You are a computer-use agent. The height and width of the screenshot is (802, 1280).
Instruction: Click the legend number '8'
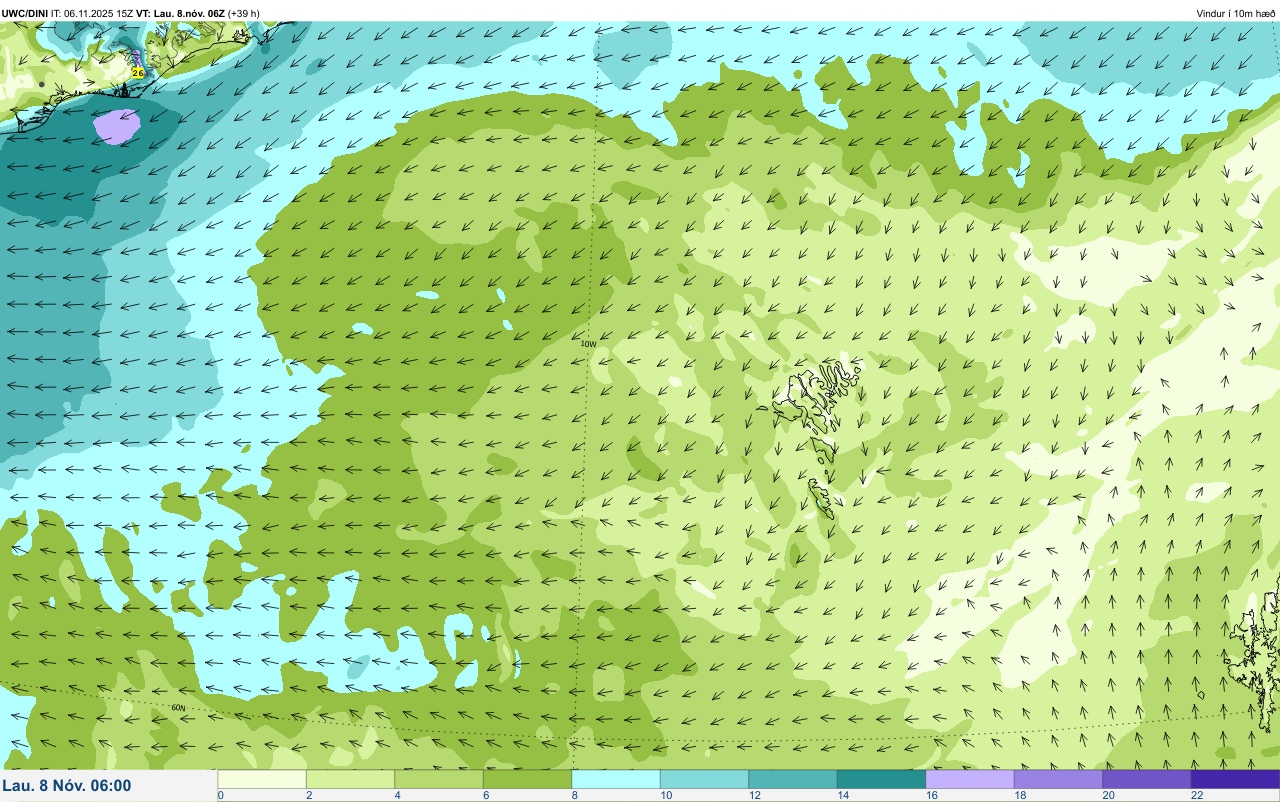(x=574, y=795)
